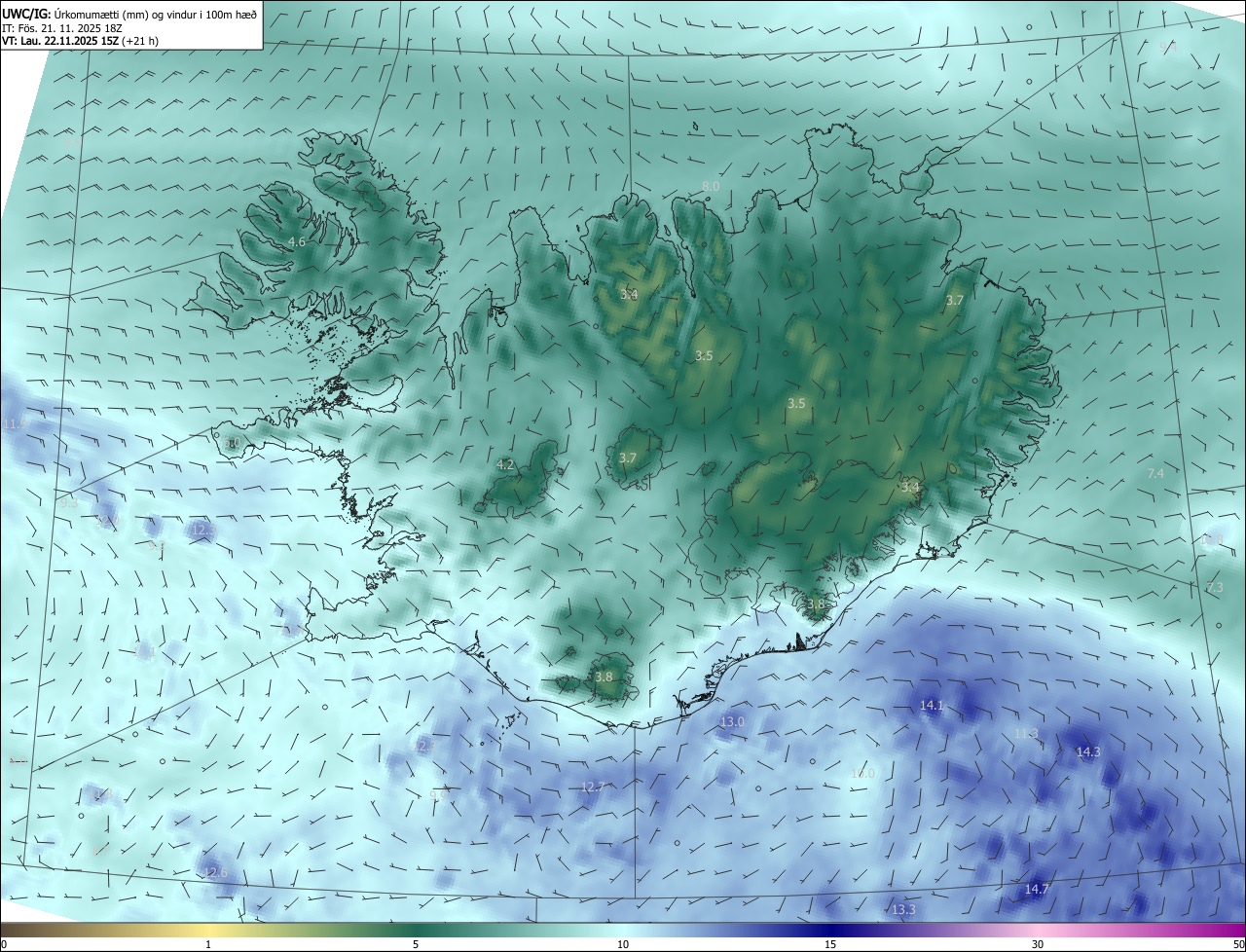This screenshot has width=1246, height=952.
Task: Click the '50' tick on the colour scale
Action: (x=1238, y=944)
